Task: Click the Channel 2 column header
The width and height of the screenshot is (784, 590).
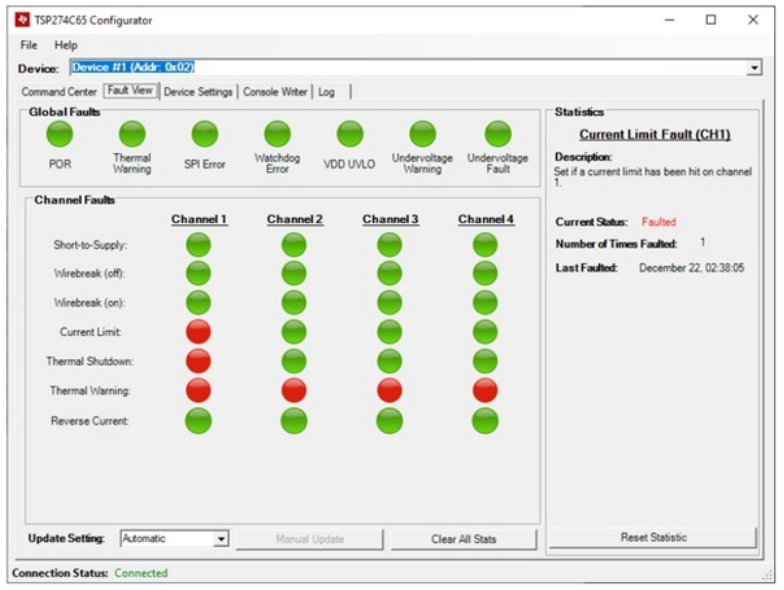Action: [x=295, y=219]
